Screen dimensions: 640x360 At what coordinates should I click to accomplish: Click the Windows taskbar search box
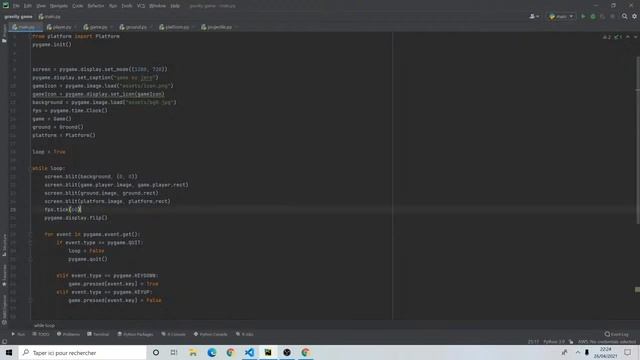[82, 353]
